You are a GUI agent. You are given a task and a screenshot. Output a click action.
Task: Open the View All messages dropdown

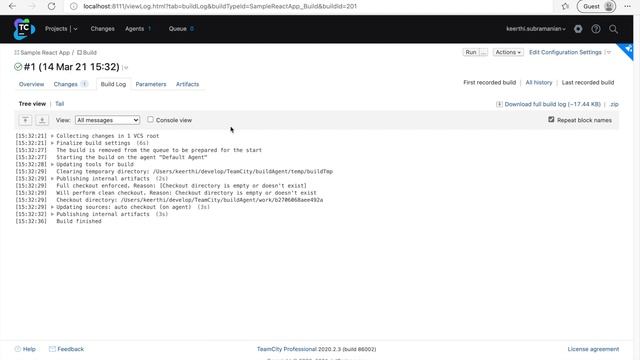[107, 120]
